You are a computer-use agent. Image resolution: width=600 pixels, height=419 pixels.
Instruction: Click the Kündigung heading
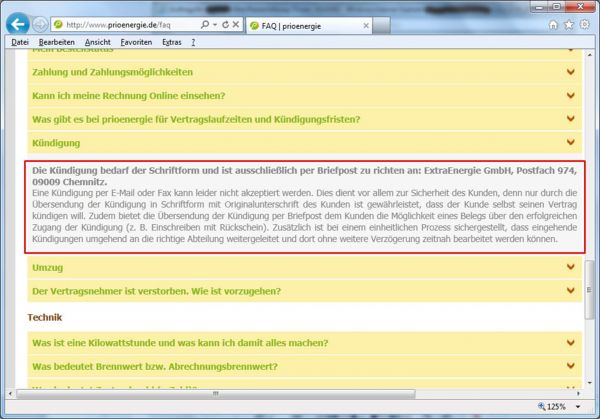pyautogui.click(x=56, y=143)
